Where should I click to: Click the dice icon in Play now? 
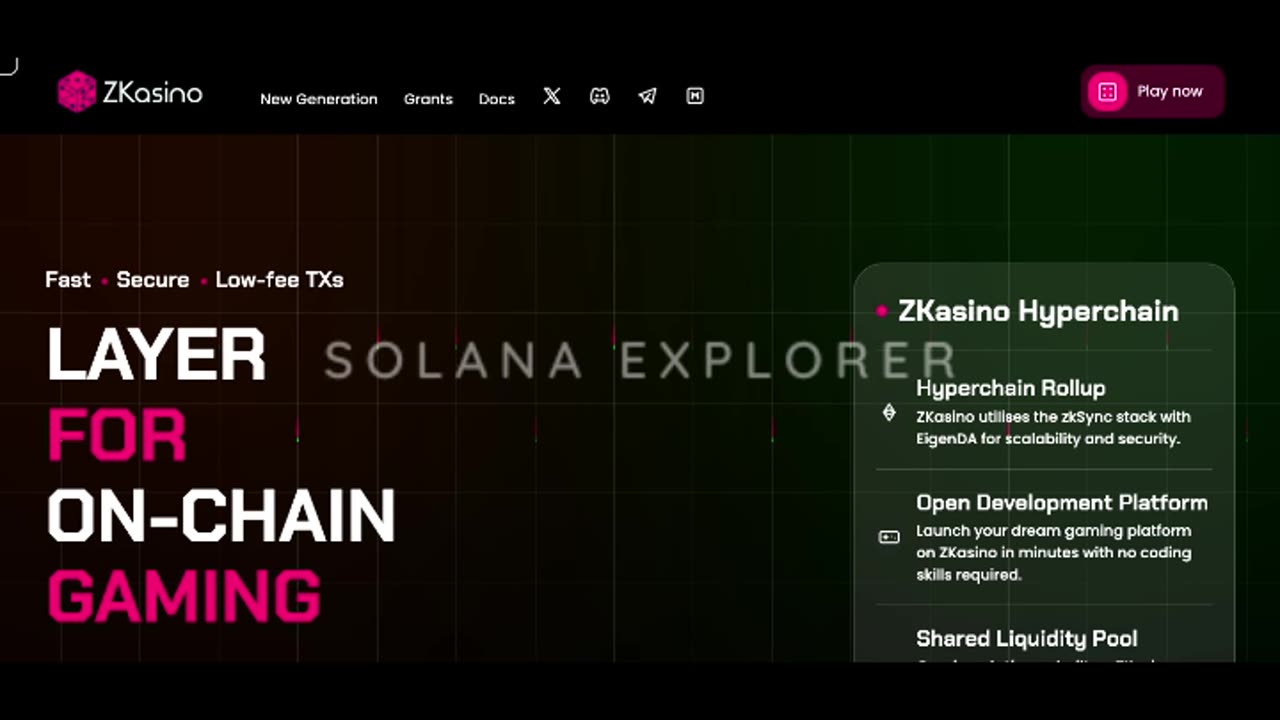[1107, 92]
